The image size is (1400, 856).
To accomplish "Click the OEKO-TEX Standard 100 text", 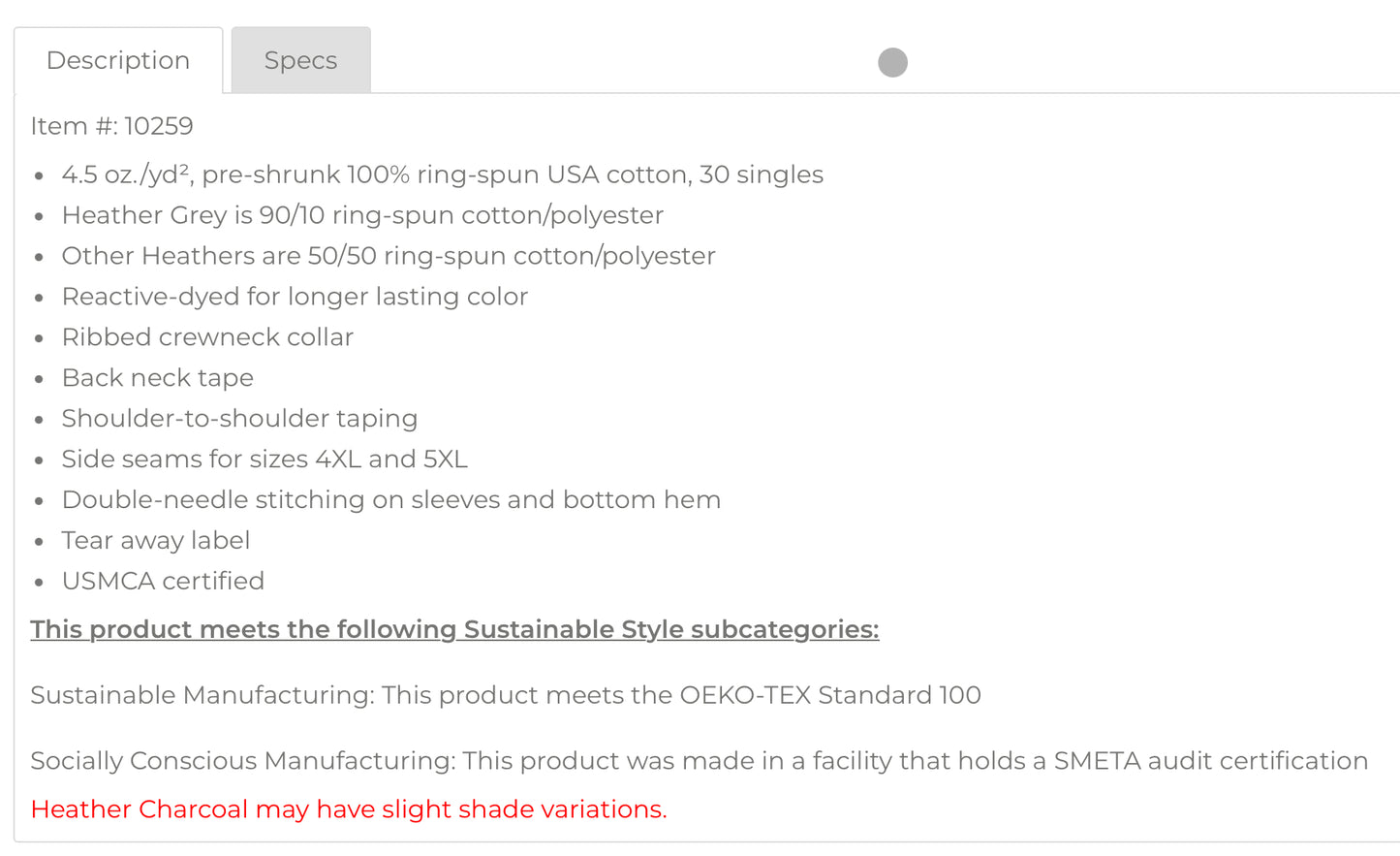I will click(x=830, y=695).
